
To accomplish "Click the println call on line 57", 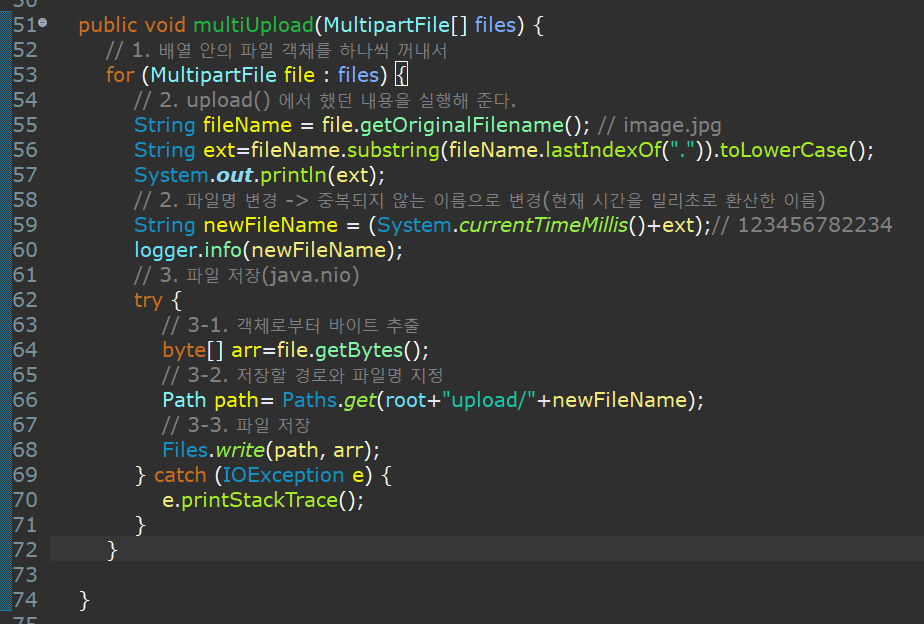I will pyautogui.click(x=293, y=175).
